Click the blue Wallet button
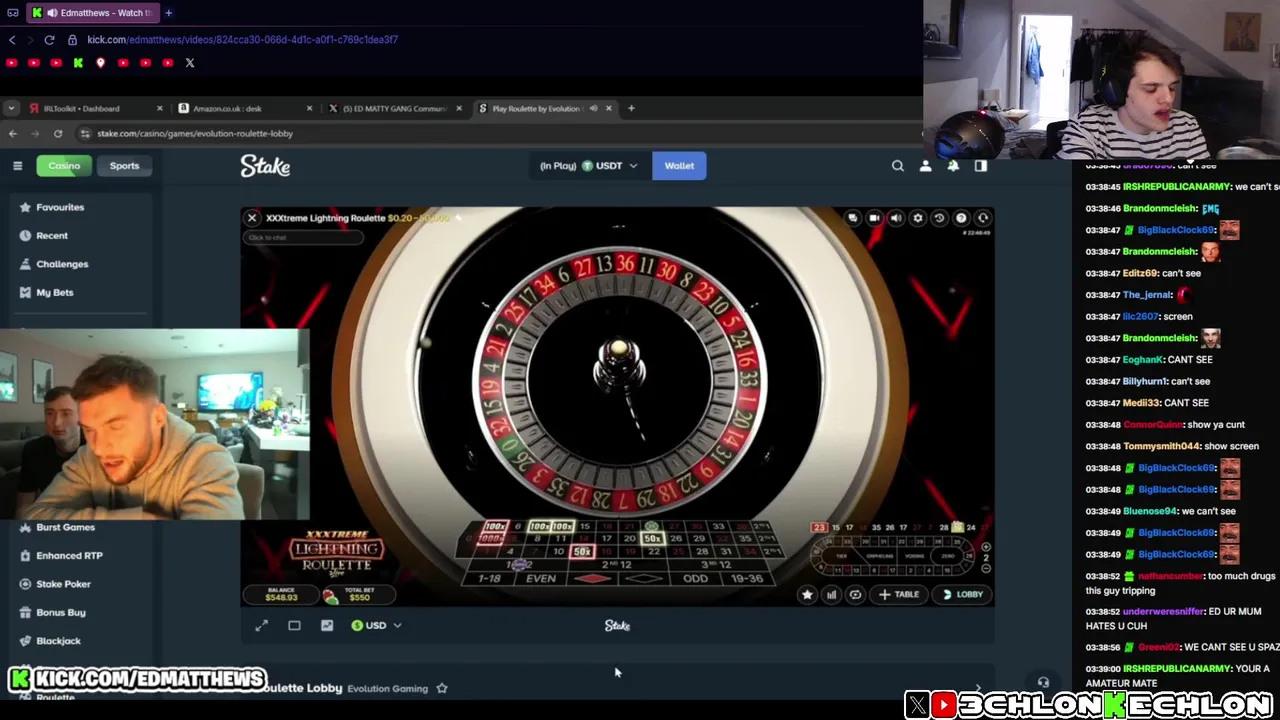The height and width of the screenshot is (720, 1280). (679, 166)
